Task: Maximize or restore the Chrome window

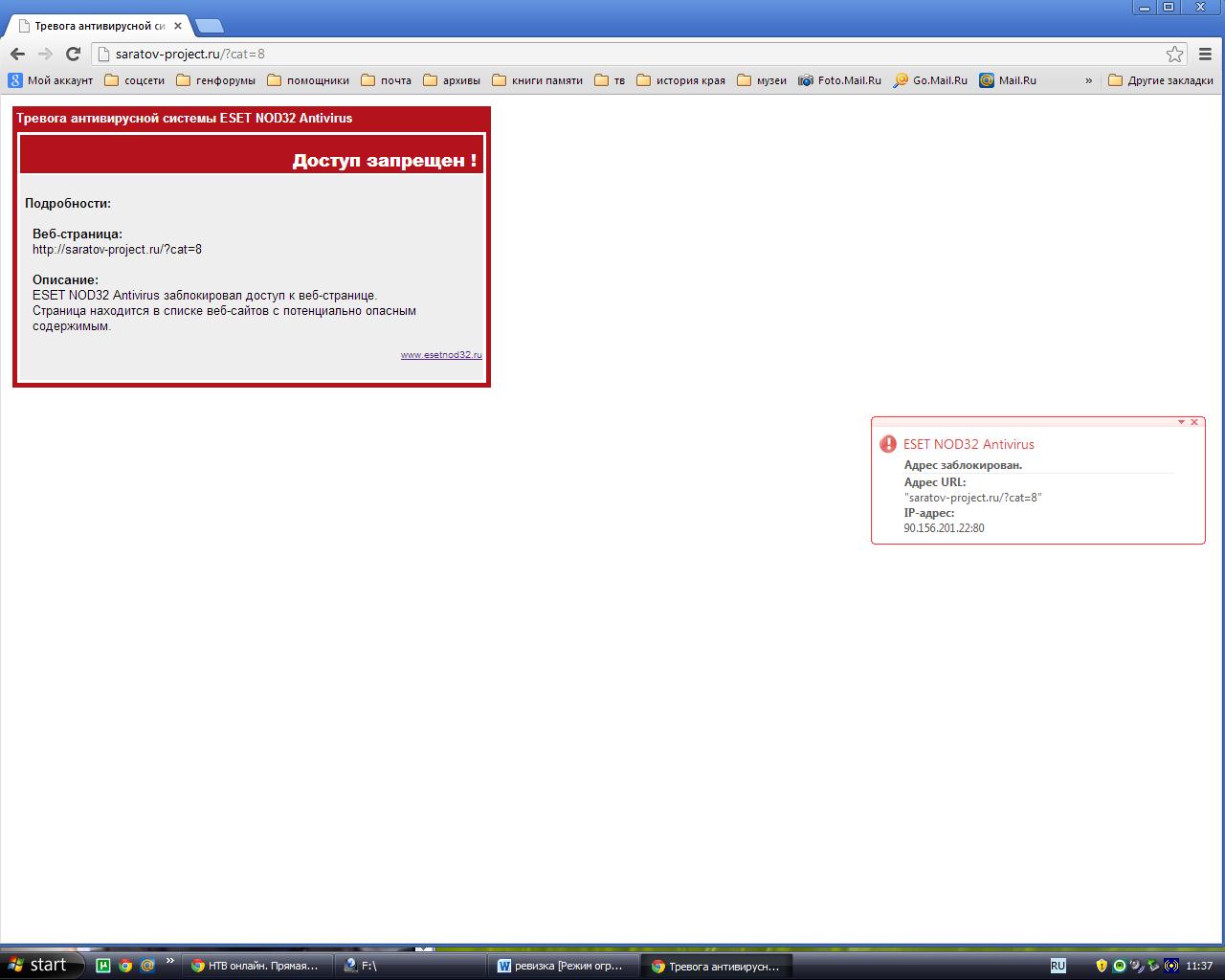Action: click(1169, 7)
